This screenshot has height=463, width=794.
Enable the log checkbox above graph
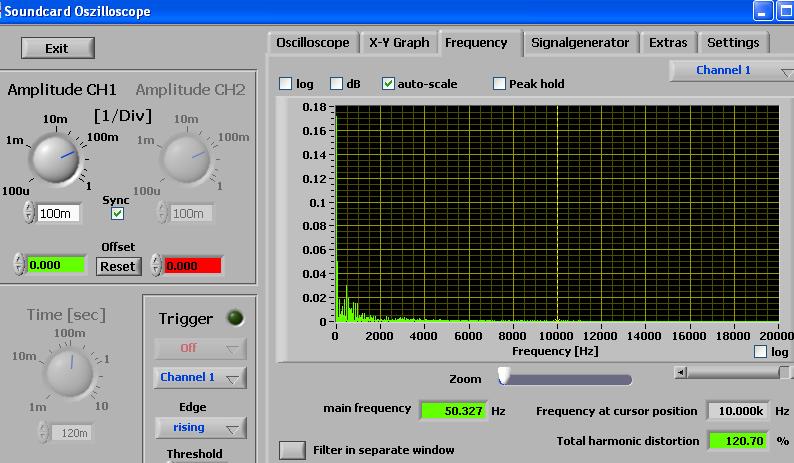click(x=286, y=84)
